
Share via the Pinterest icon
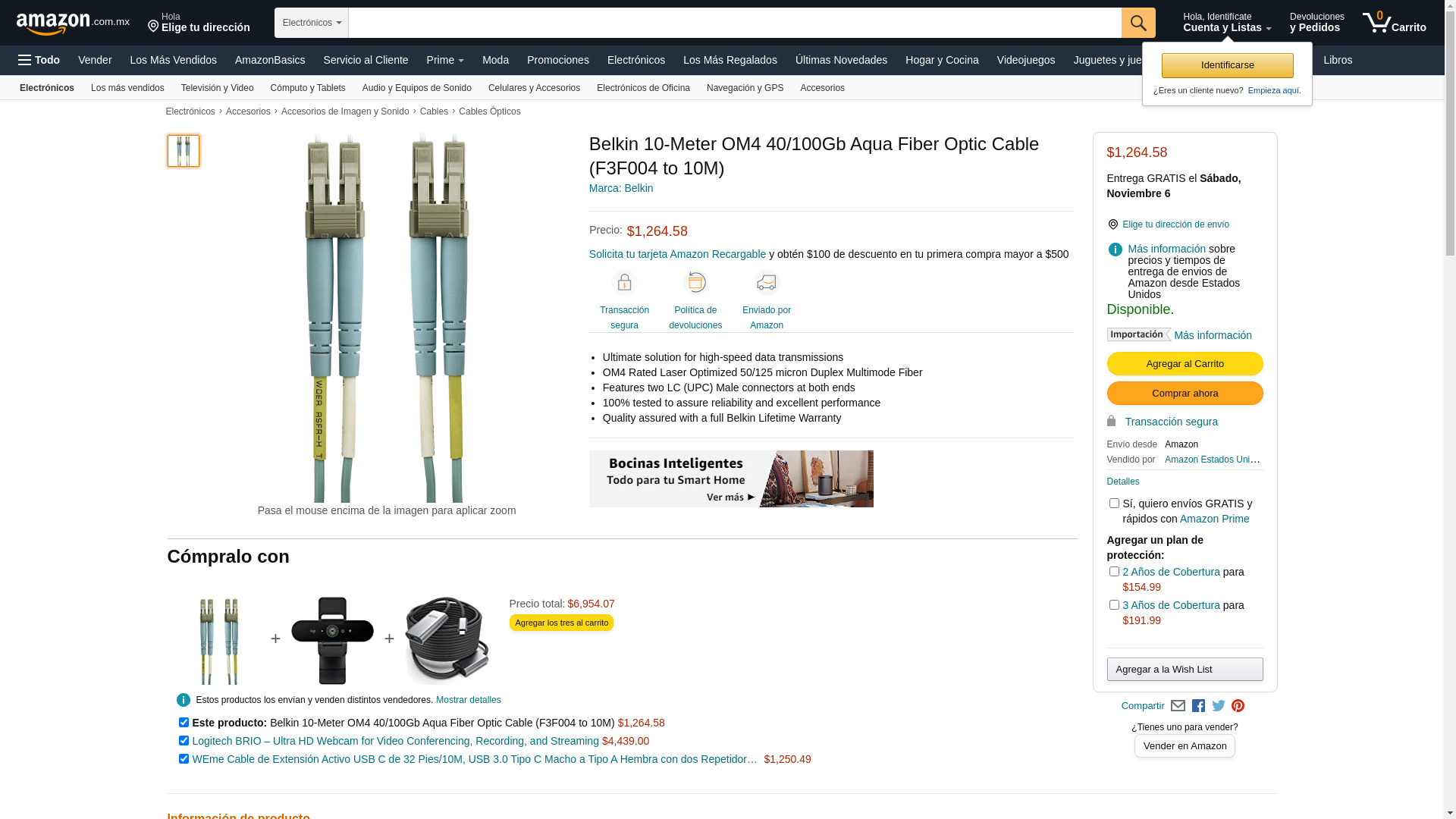1238,706
